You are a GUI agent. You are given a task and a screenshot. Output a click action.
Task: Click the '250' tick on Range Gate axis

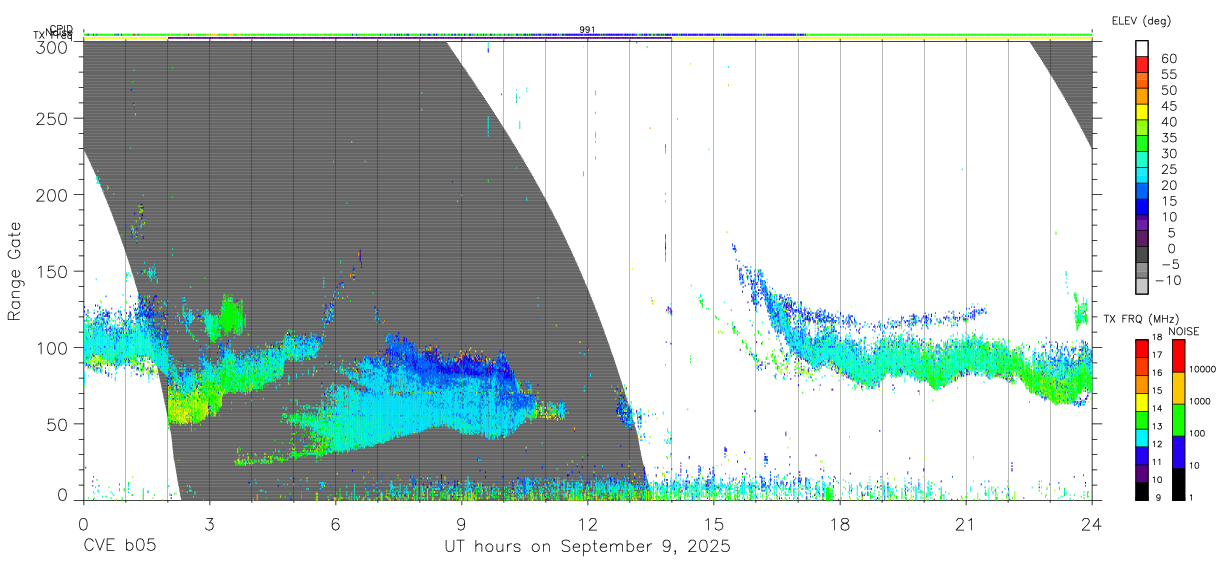tap(52, 119)
